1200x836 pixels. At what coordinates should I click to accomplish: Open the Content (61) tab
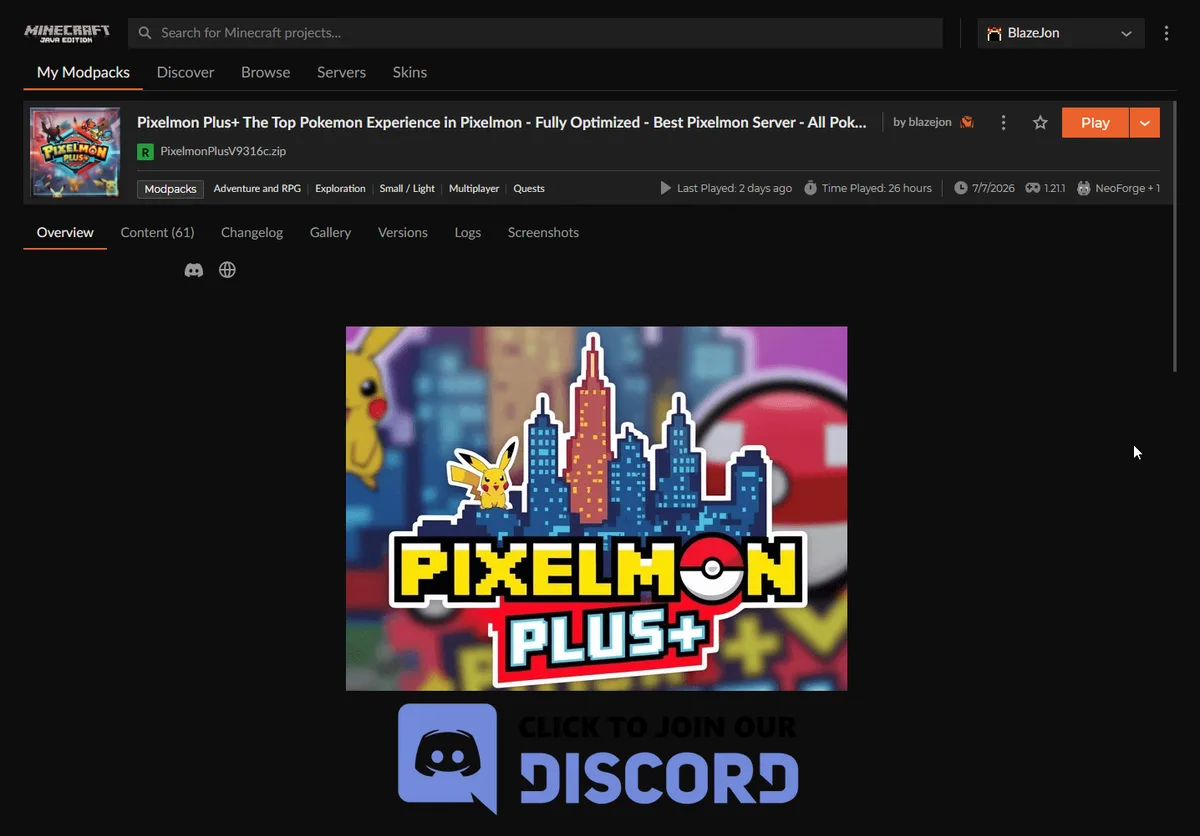coord(157,232)
